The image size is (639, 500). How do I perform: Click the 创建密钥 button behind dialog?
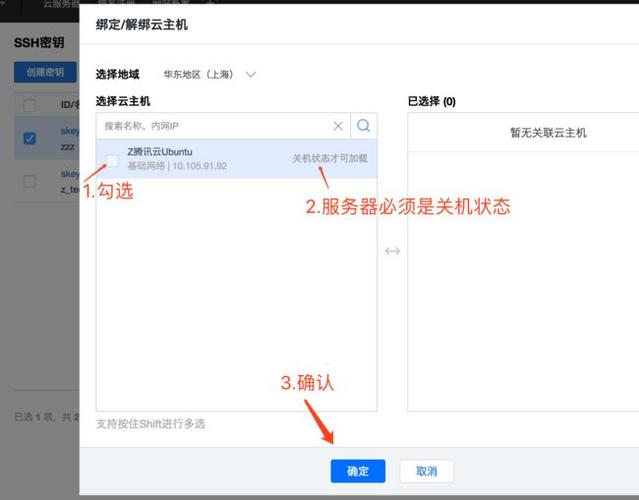click(45, 72)
